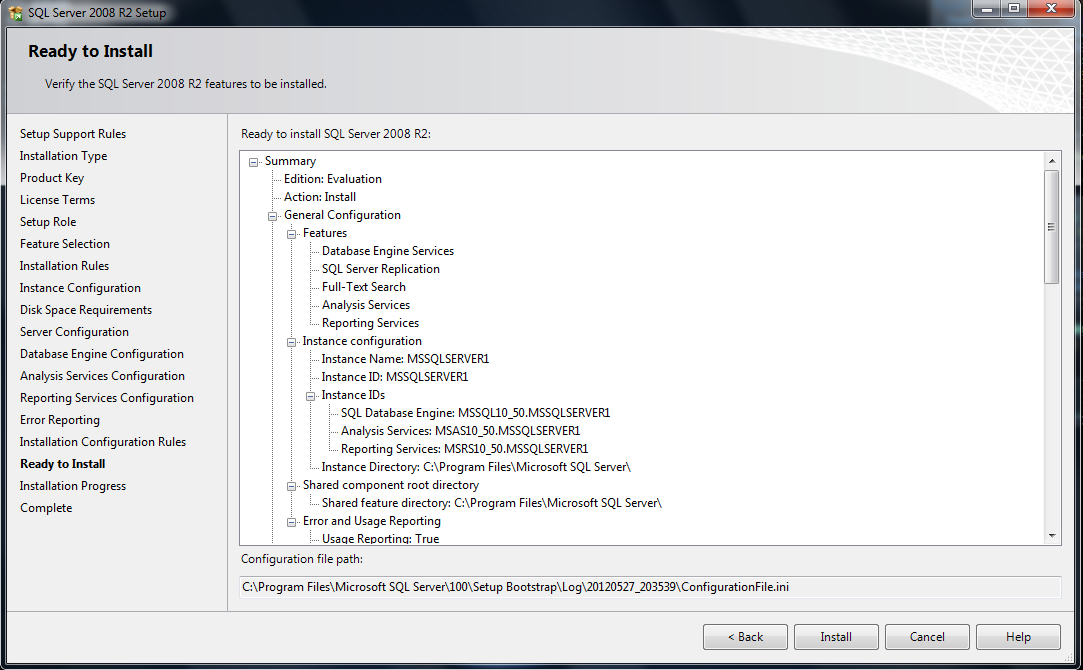1083x670 pixels.
Task: Click the SQL Server Setup title bar icon
Action: click(15, 12)
